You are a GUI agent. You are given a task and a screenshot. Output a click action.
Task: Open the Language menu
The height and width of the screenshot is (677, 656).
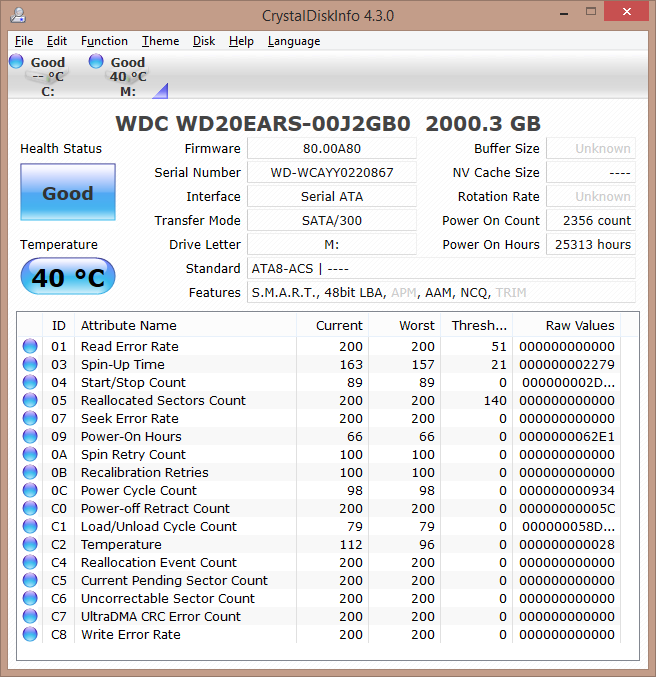[x=294, y=41]
